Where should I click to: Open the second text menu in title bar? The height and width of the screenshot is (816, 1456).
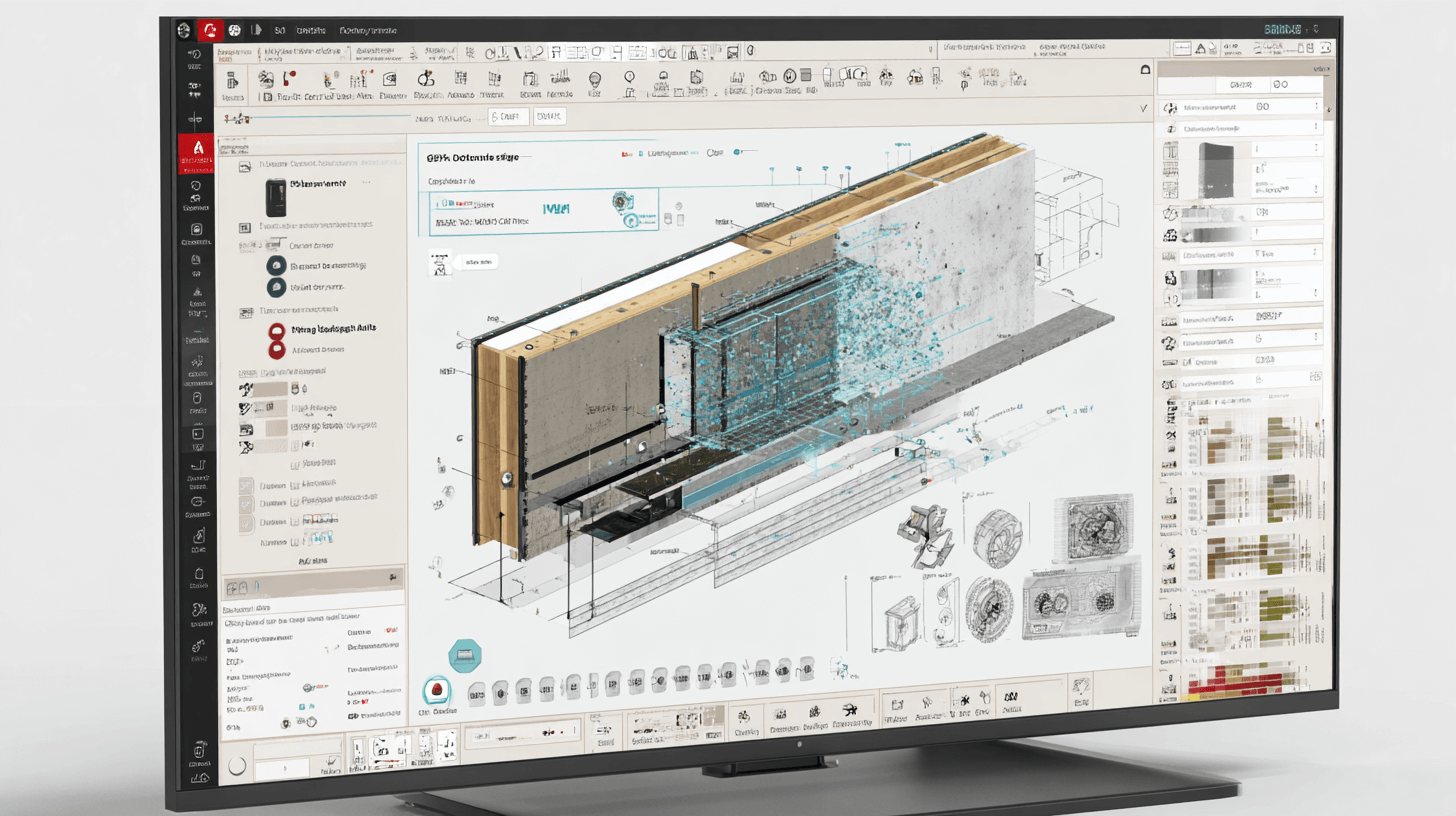pyautogui.click(x=366, y=31)
